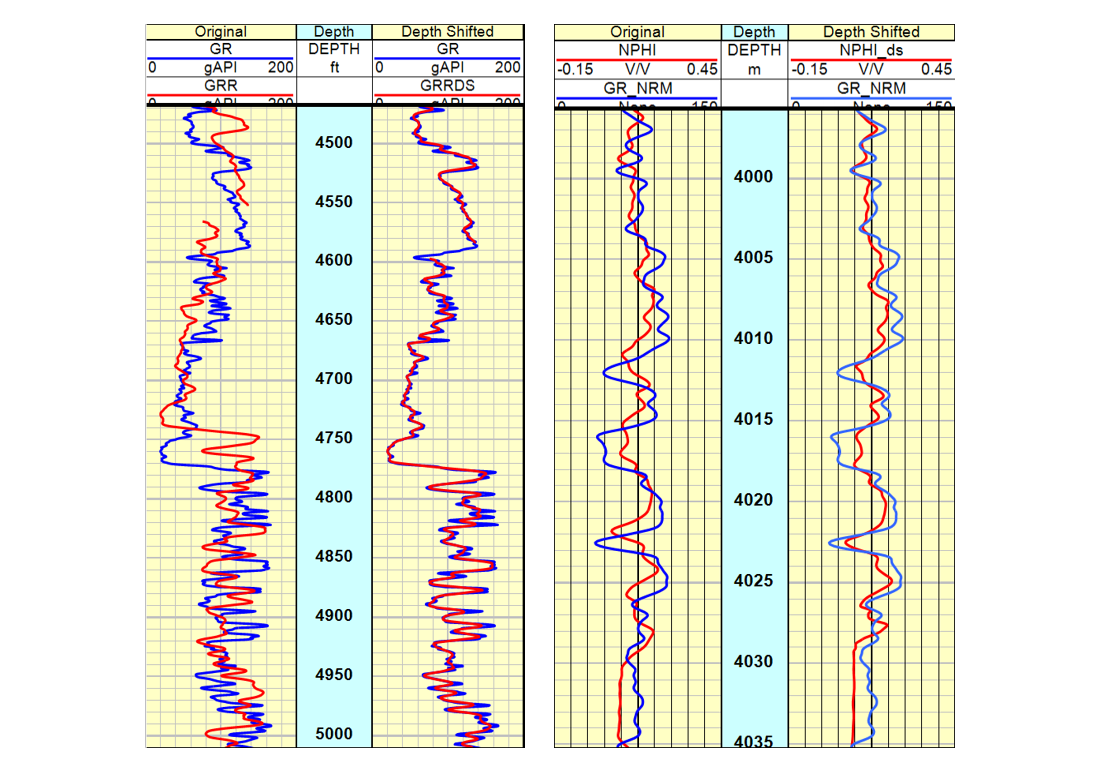Select the DEPTH m column header
Image resolution: width=1100 pixels, height=772 pixels.
tap(755, 57)
